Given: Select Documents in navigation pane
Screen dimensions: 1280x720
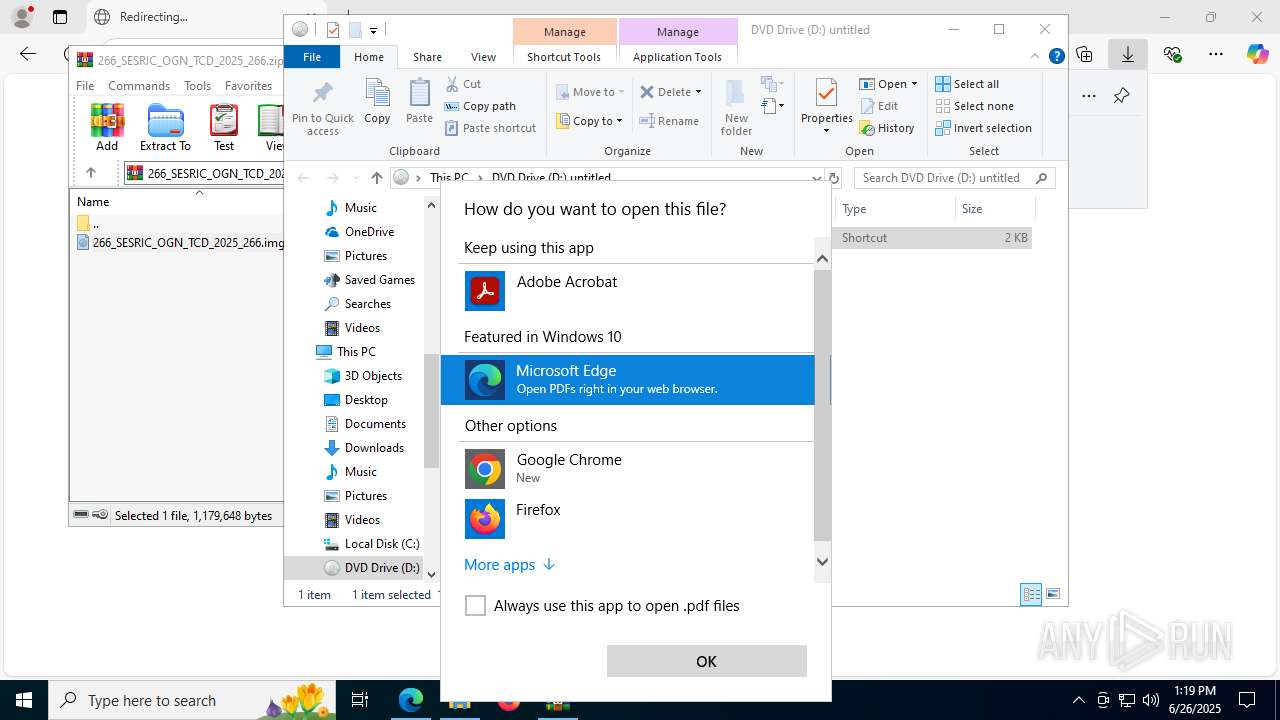Looking at the screenshot, I should click(365, 424).
